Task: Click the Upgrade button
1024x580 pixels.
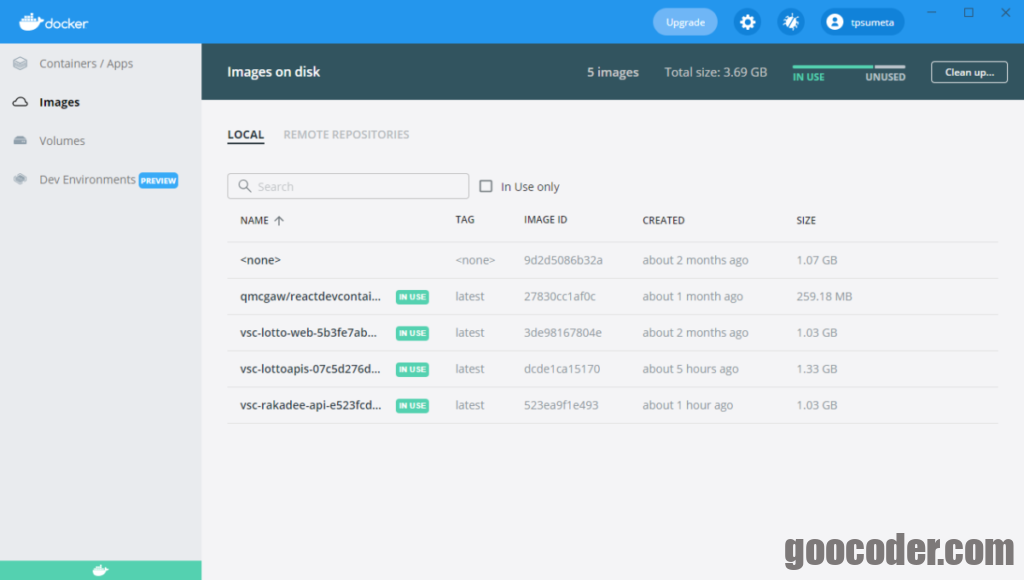Action: [685, 22]
